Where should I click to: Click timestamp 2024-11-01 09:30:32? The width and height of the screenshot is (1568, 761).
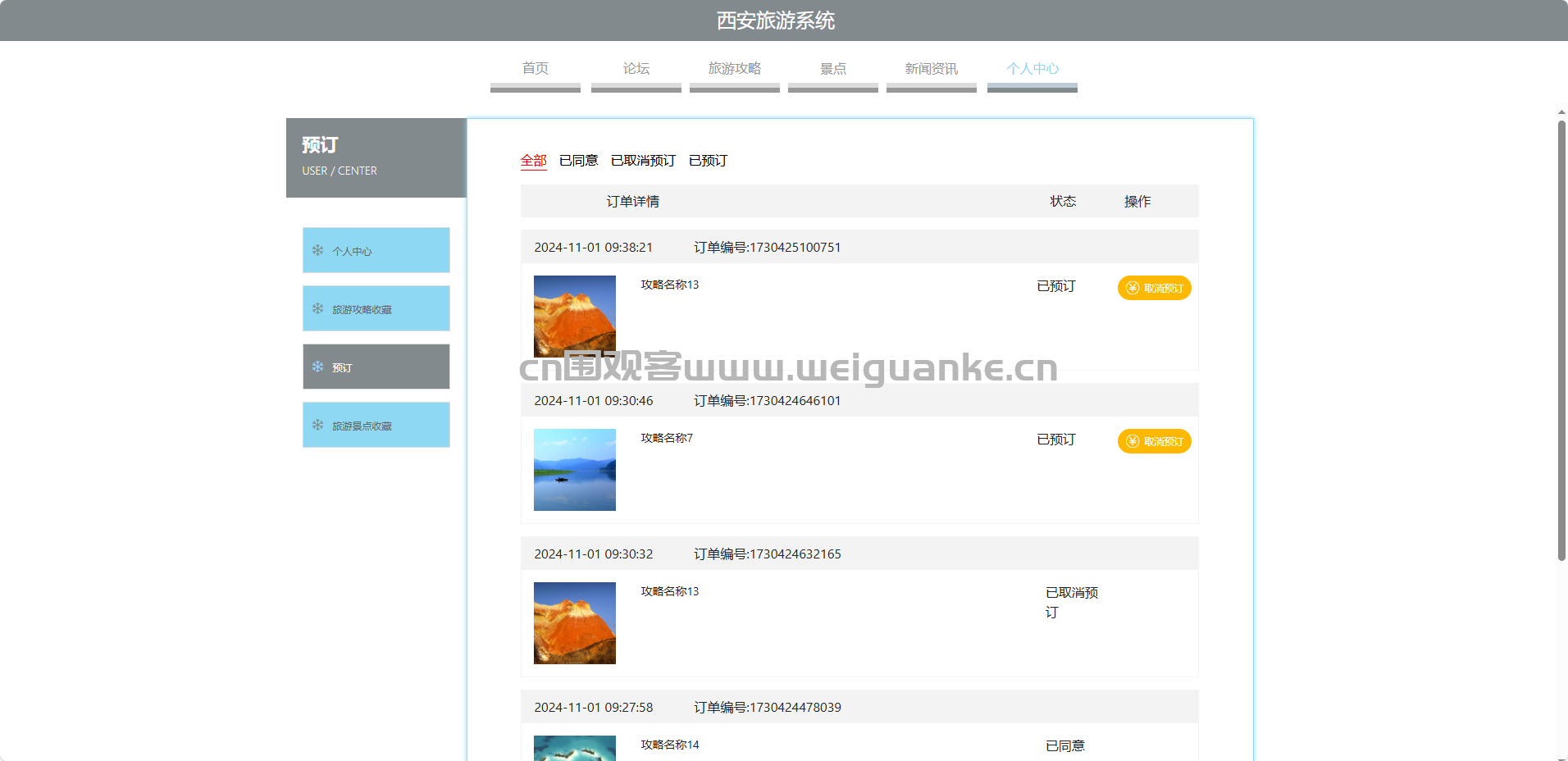coord(594,554)
